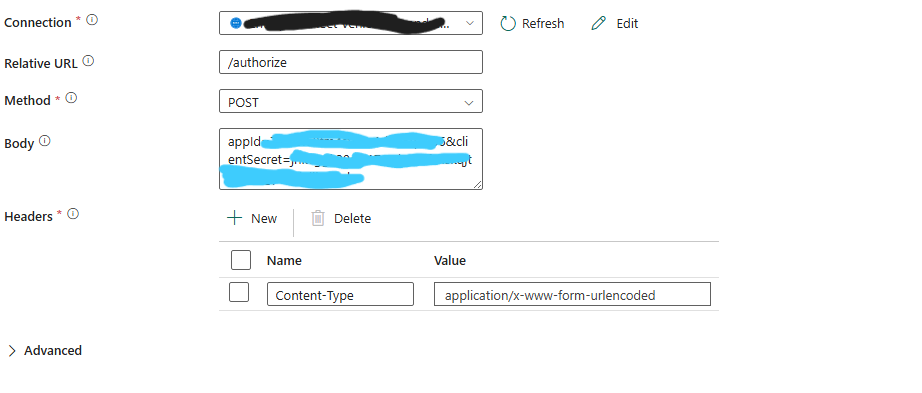Image resolution: width=922 pixels, height=393 pixels.
Task: Click the Delete header button label
Action: [x=352, y=218]
